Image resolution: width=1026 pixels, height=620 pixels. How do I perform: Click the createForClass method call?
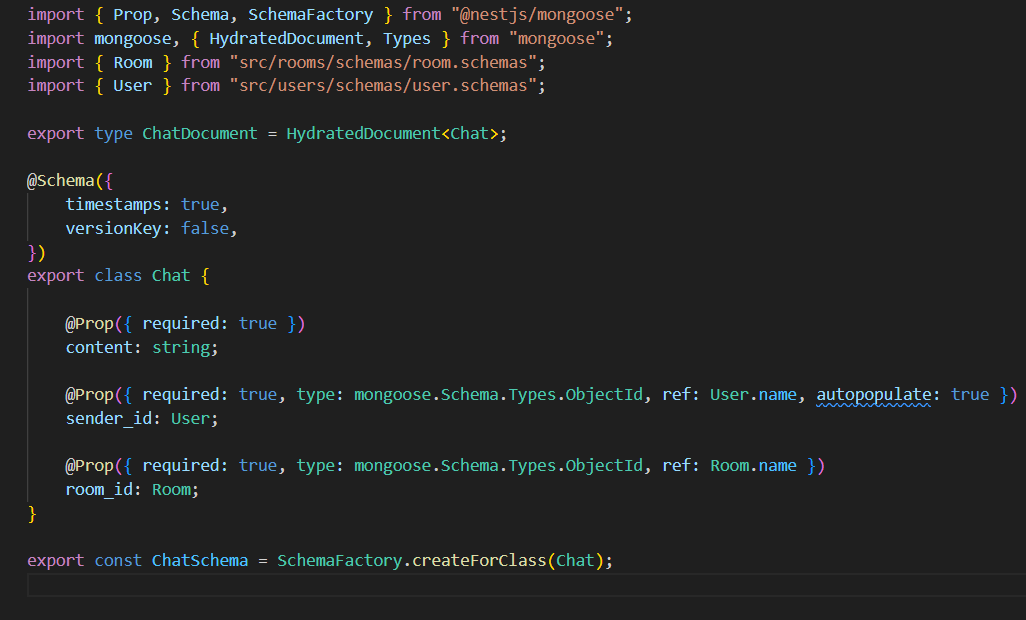pos(479,560)
